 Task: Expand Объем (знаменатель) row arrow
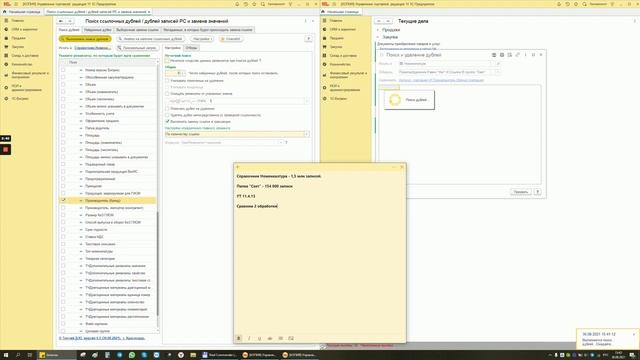coord(81,92)
